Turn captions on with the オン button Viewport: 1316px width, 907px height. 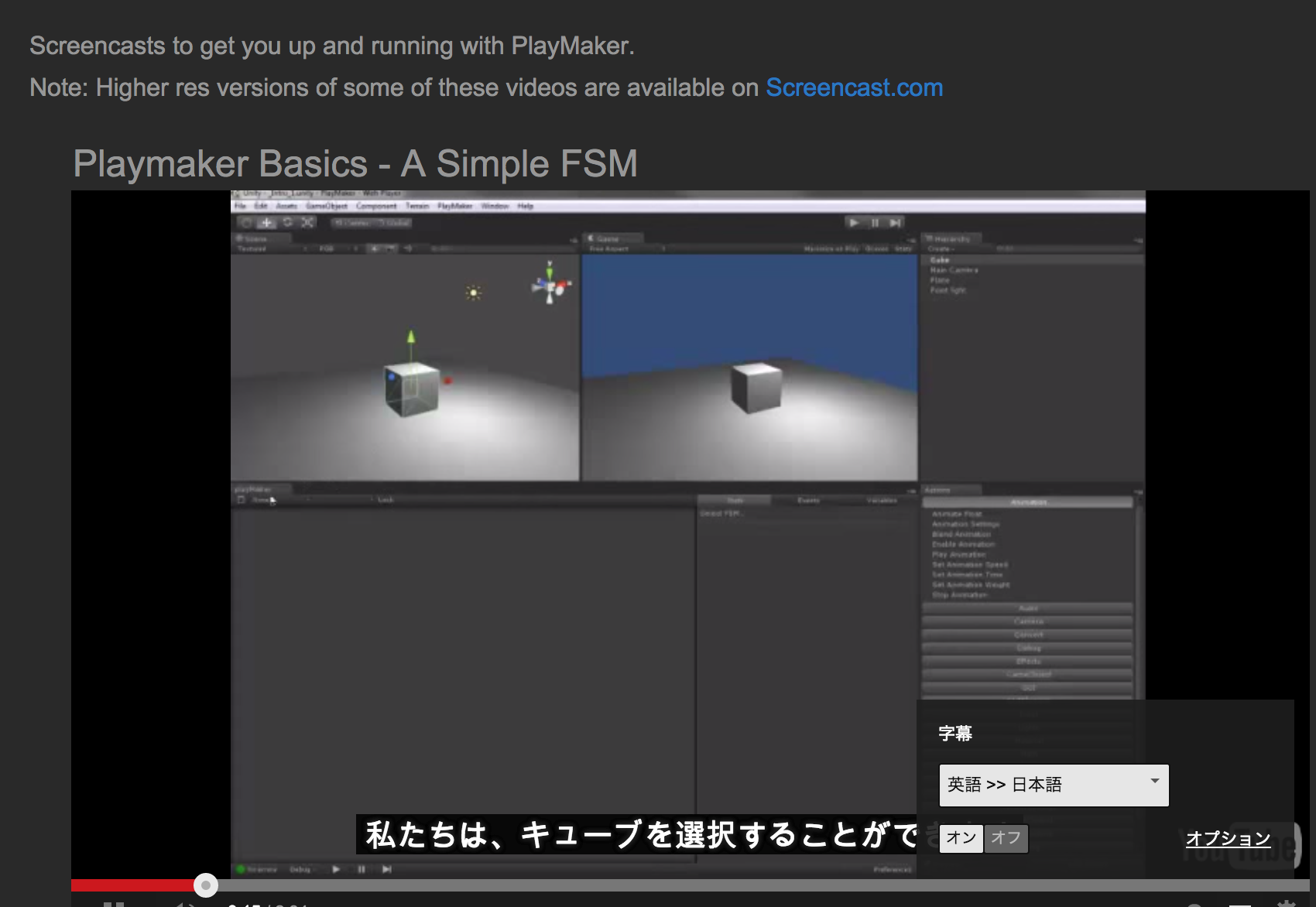pos(961,838)
